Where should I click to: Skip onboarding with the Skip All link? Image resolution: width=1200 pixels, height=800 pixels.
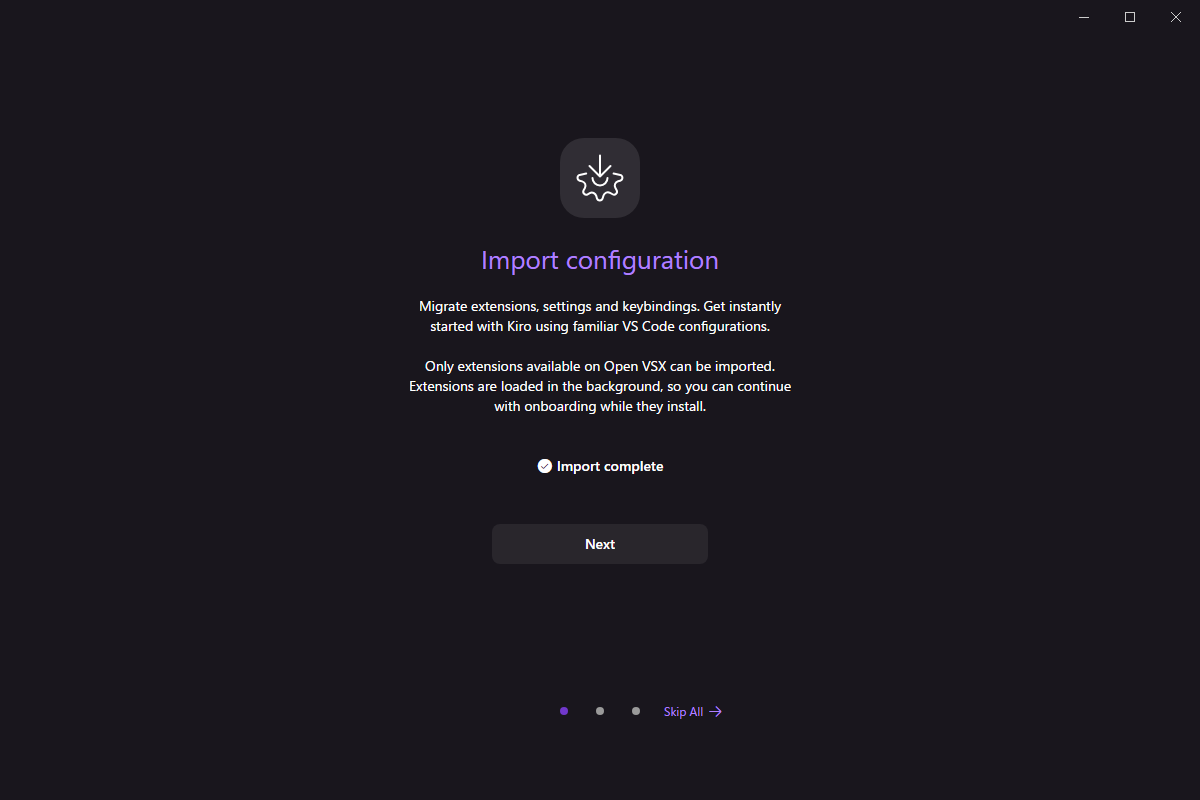click(x=683, y=712)
